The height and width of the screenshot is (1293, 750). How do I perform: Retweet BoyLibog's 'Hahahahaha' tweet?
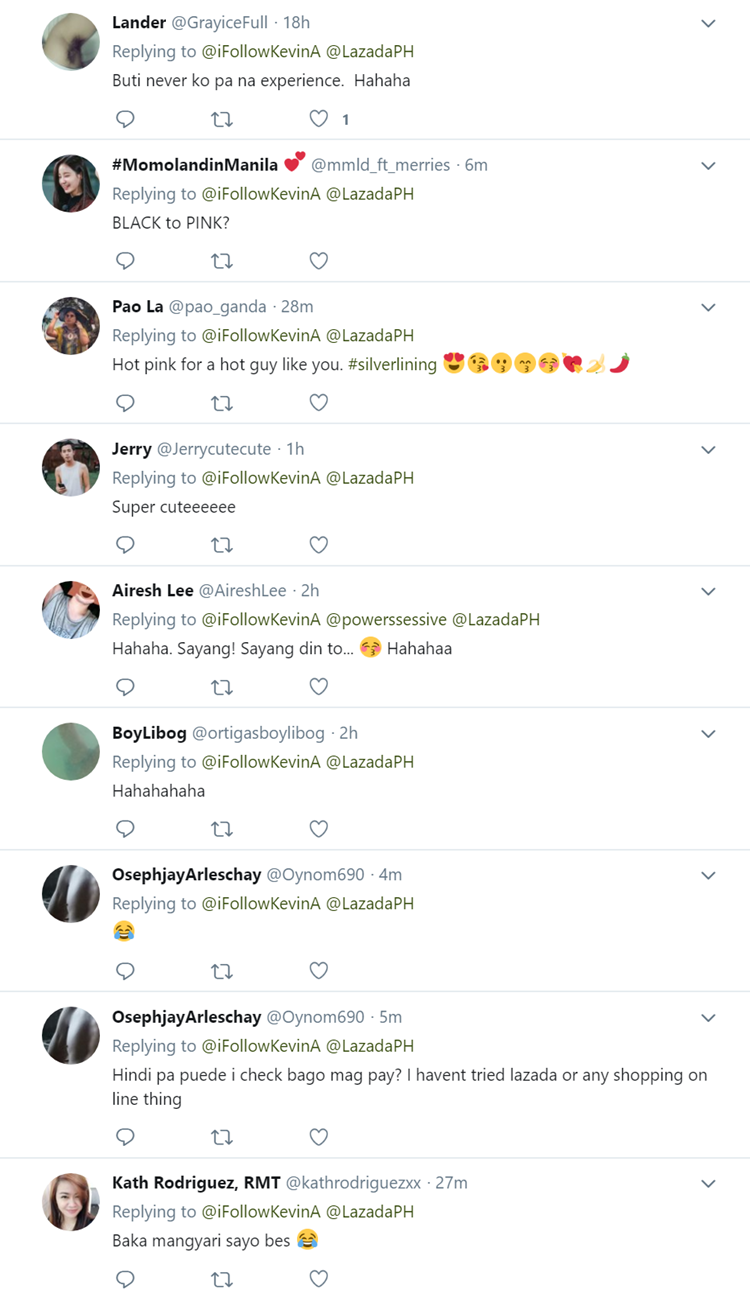coord(222,829)
